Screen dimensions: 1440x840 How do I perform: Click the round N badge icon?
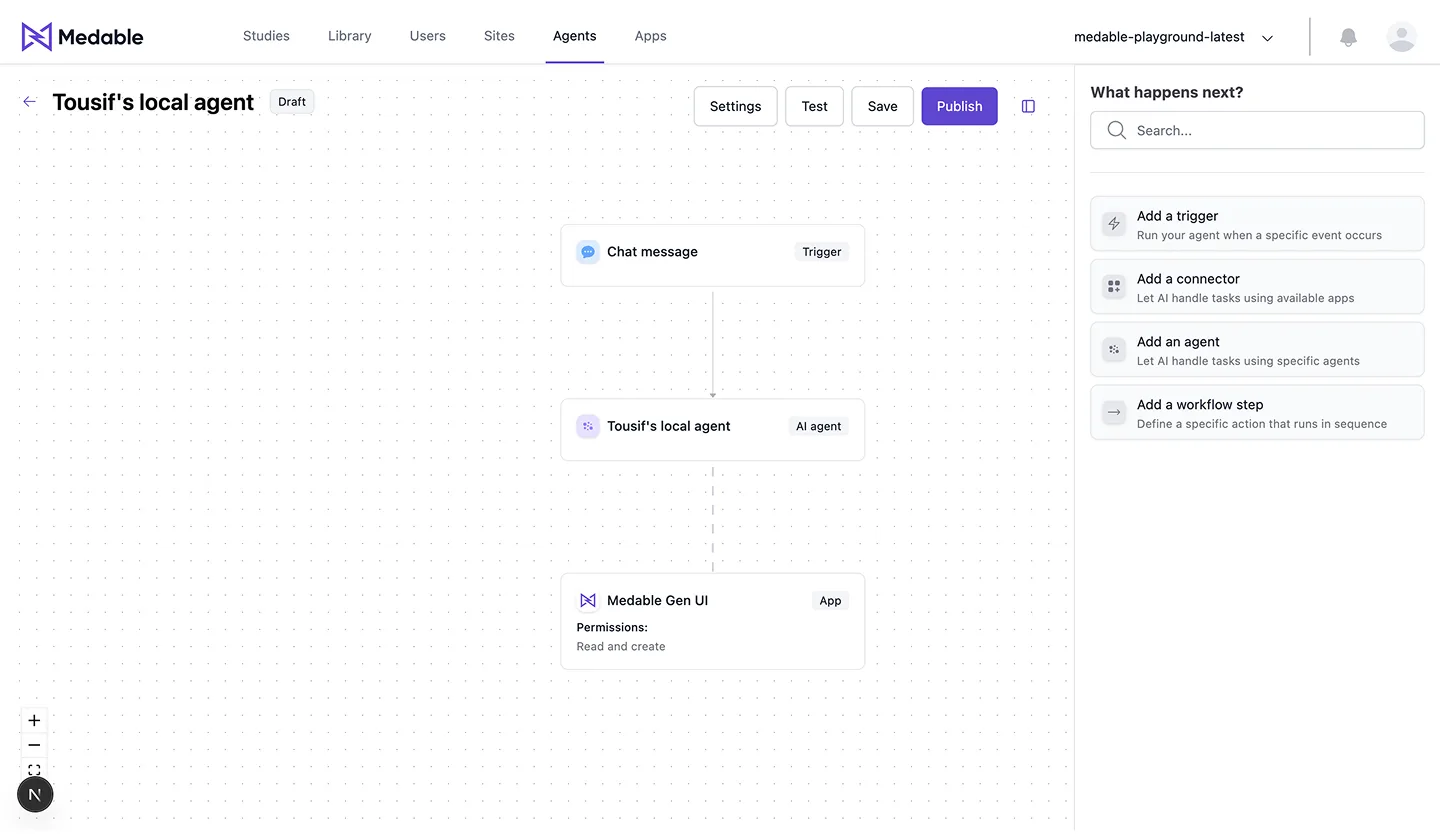coord(35,795)
